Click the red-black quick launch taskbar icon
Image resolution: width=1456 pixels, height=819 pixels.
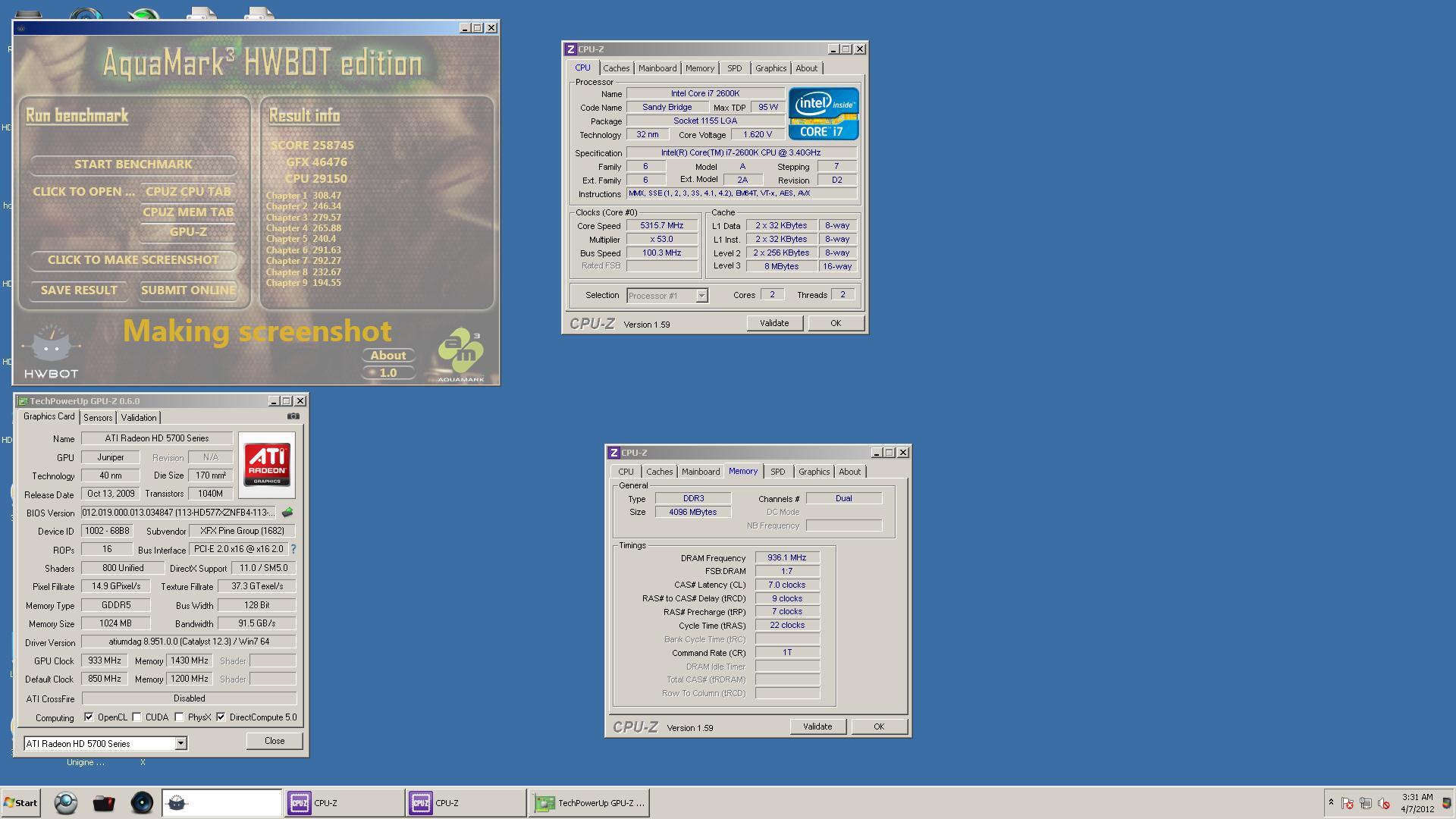104,803
